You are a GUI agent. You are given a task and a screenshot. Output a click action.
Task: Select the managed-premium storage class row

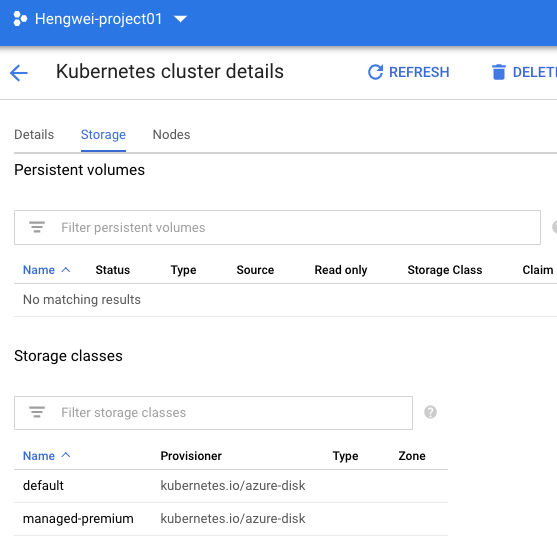coord(231,519)
